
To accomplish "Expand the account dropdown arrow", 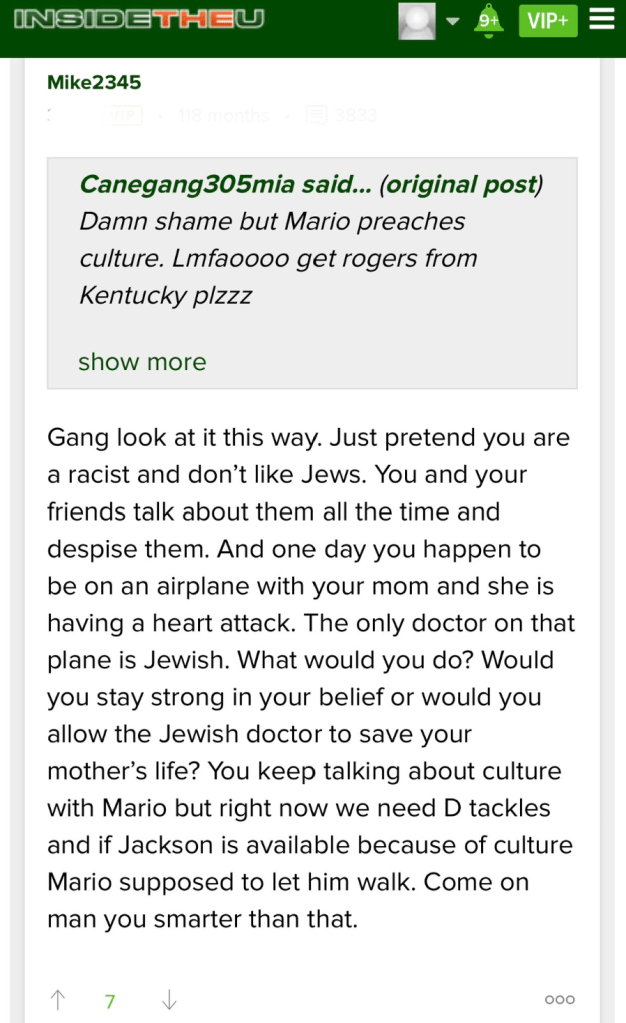I will [453, 21].
